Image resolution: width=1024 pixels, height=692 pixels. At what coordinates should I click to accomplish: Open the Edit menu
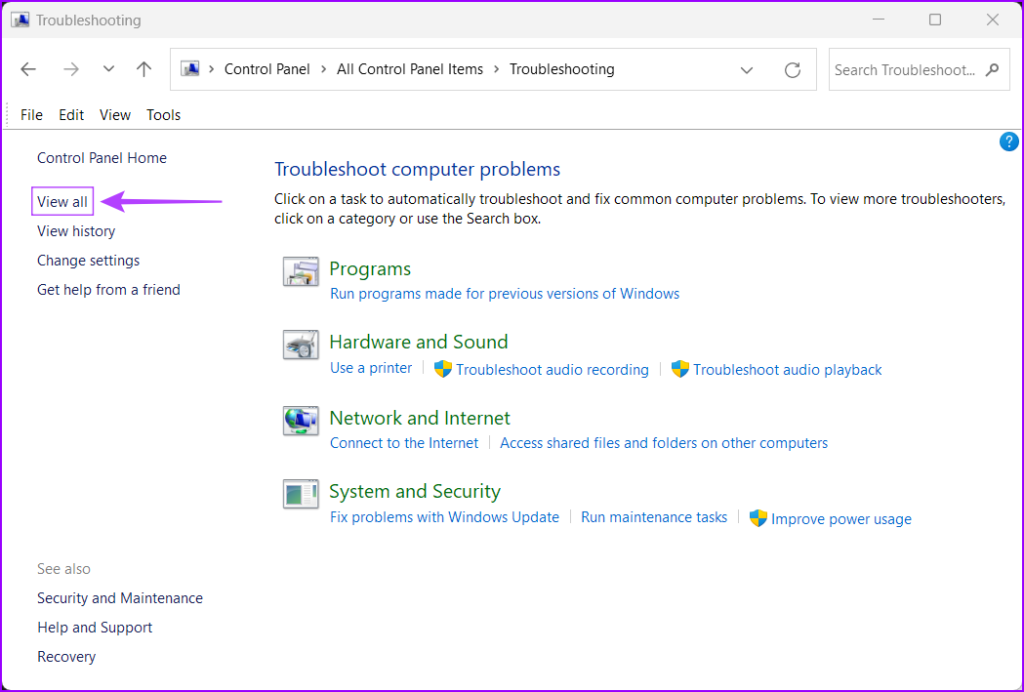click(71, 115)
